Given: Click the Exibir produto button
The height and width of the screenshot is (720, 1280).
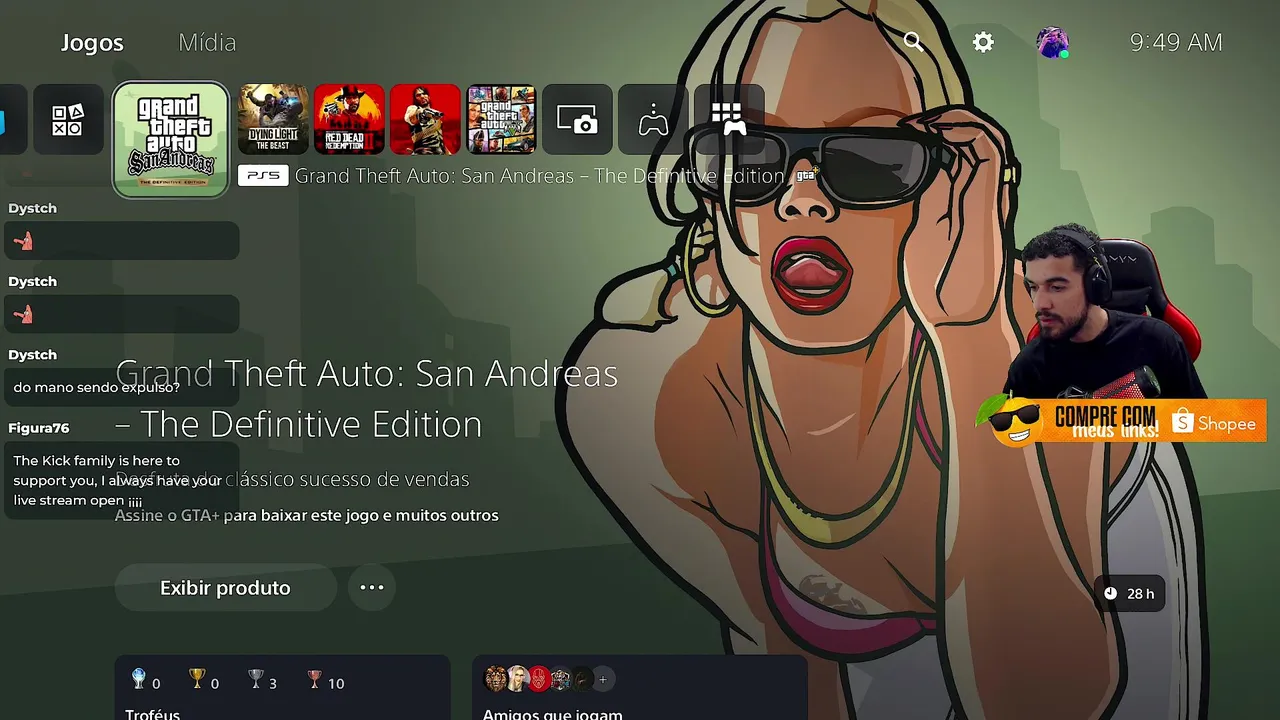Looking at the screenshot, I should (225, 588).
